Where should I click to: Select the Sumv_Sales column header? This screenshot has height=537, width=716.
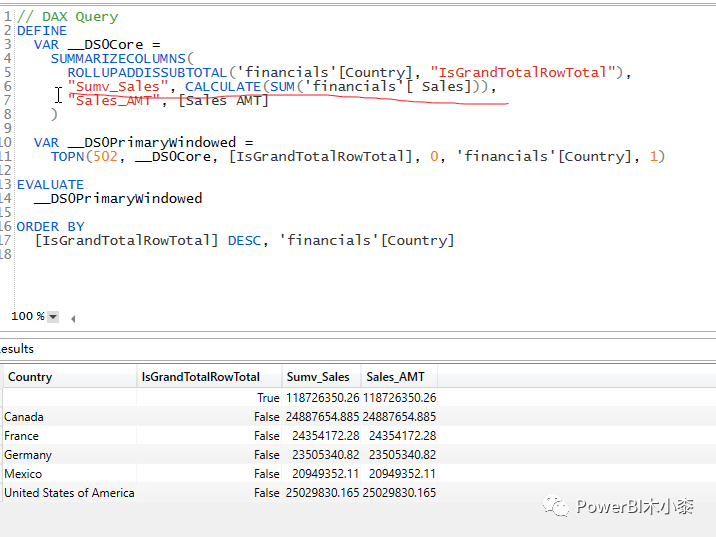(318, 377)
